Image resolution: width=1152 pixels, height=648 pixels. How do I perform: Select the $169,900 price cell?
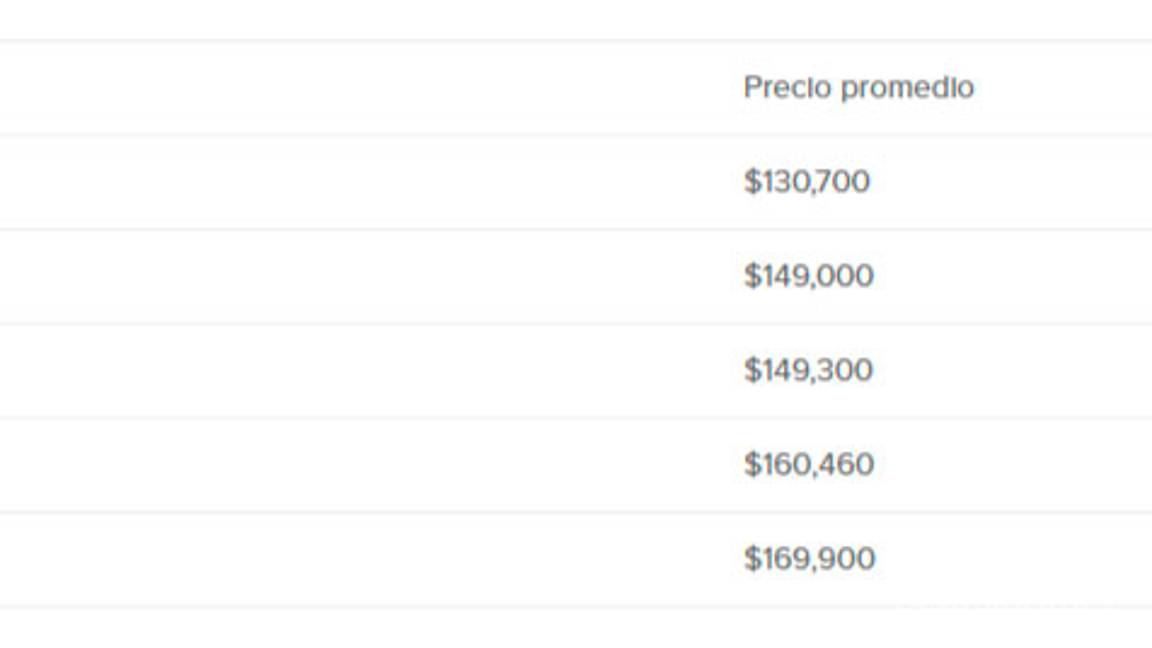click(x=809, y=559)
